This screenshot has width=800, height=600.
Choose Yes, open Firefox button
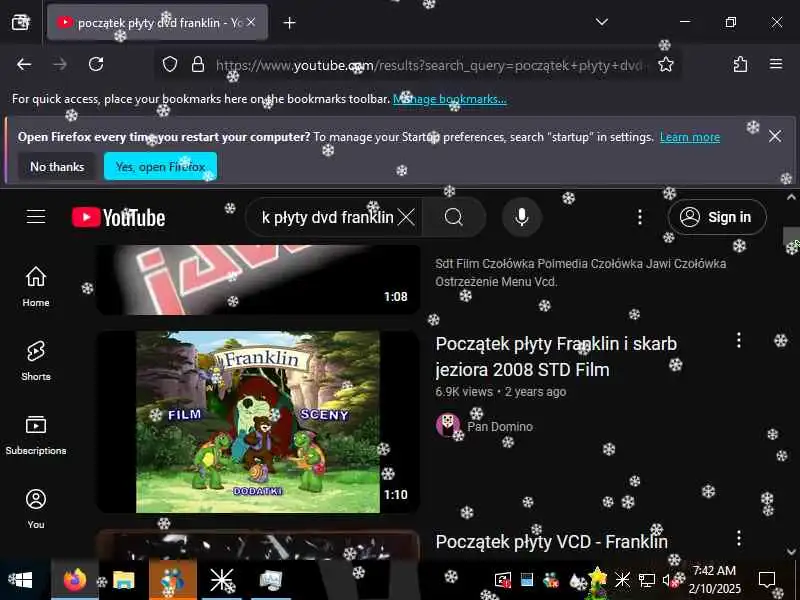[161, 167]
